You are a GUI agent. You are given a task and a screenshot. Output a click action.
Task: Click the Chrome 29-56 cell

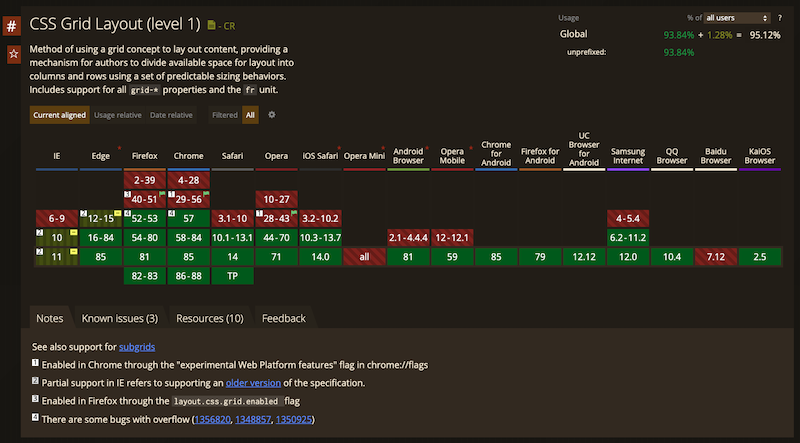pos(188,199)
